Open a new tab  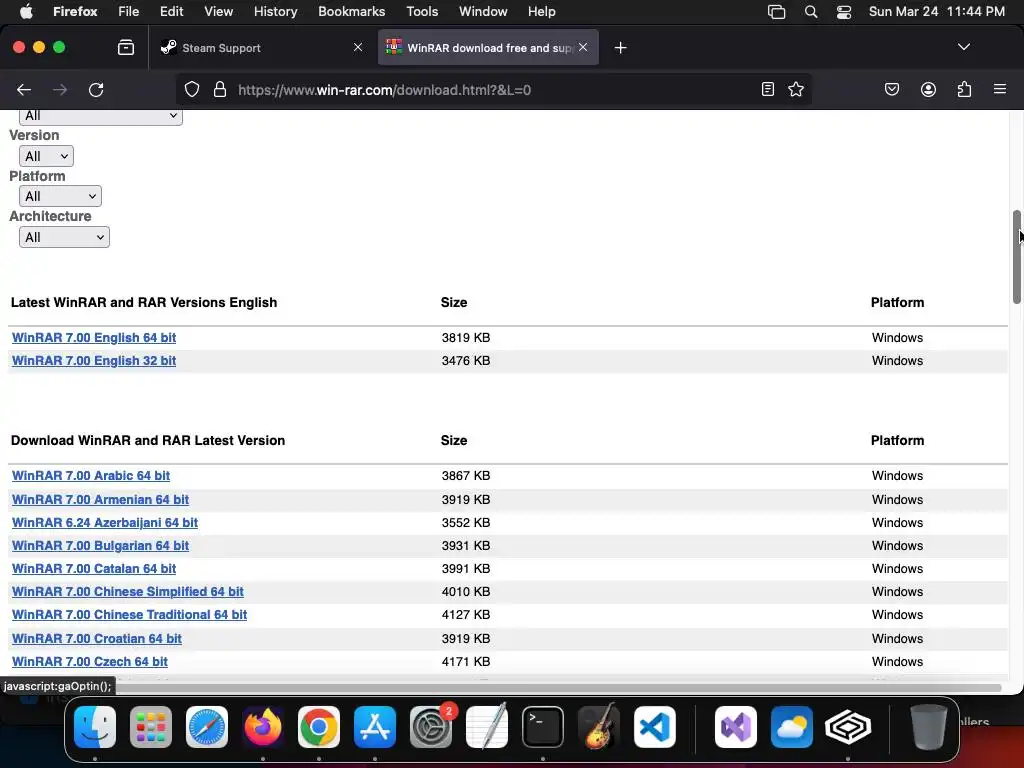[620, 48]
